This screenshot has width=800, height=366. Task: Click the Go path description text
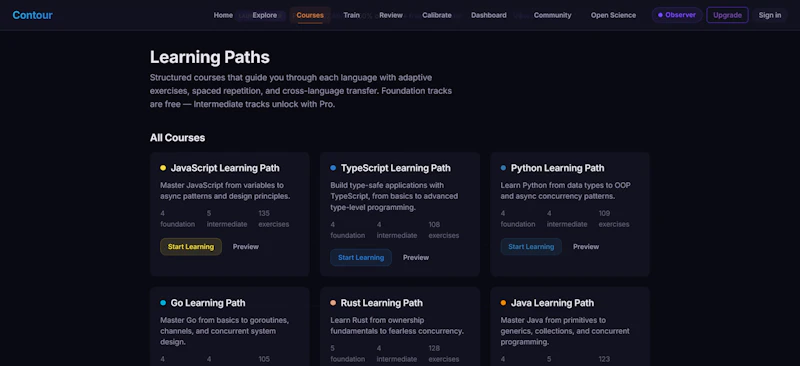[225, 331]
